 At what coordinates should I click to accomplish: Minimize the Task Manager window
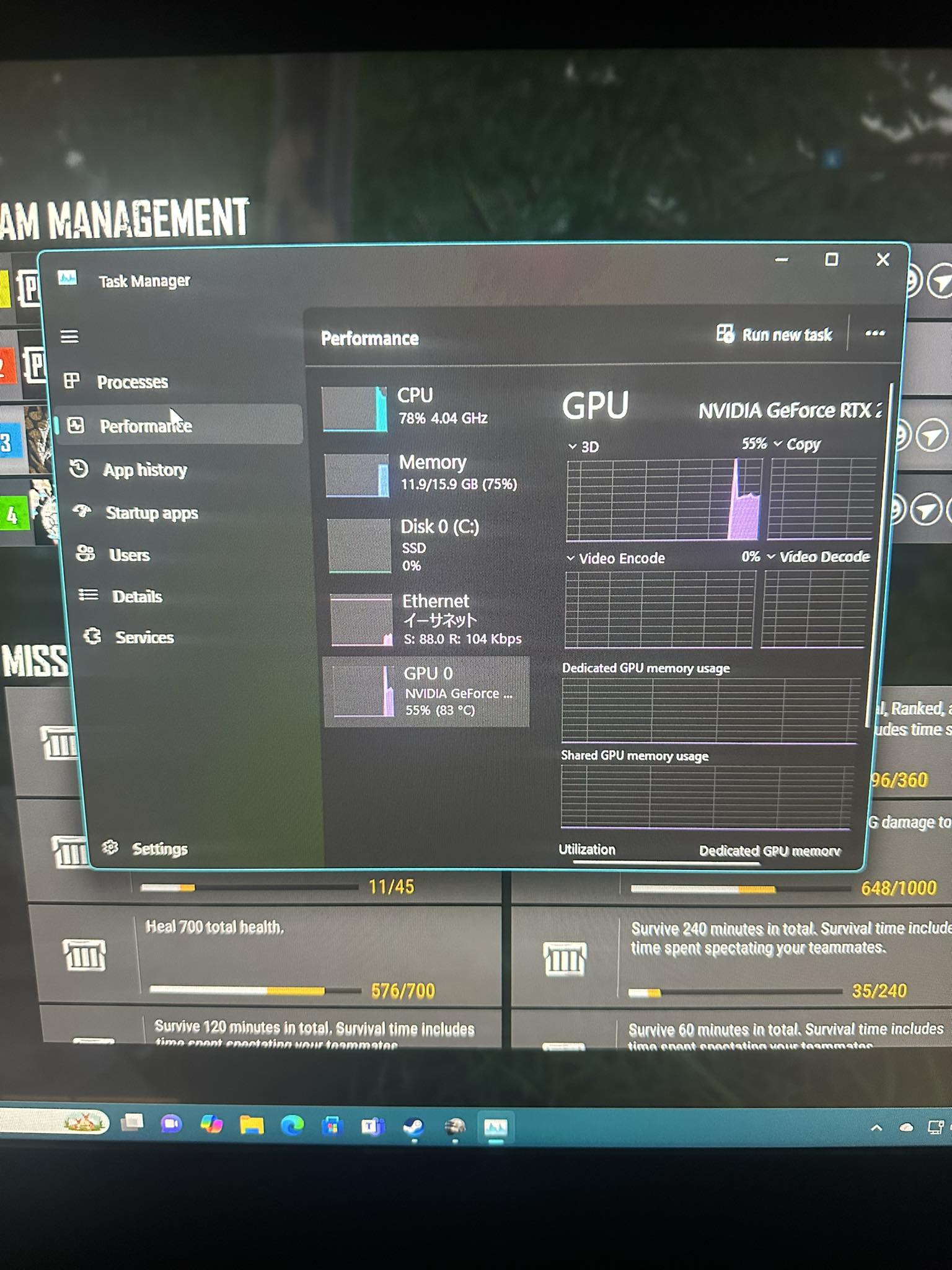click(x=782, y=260)
